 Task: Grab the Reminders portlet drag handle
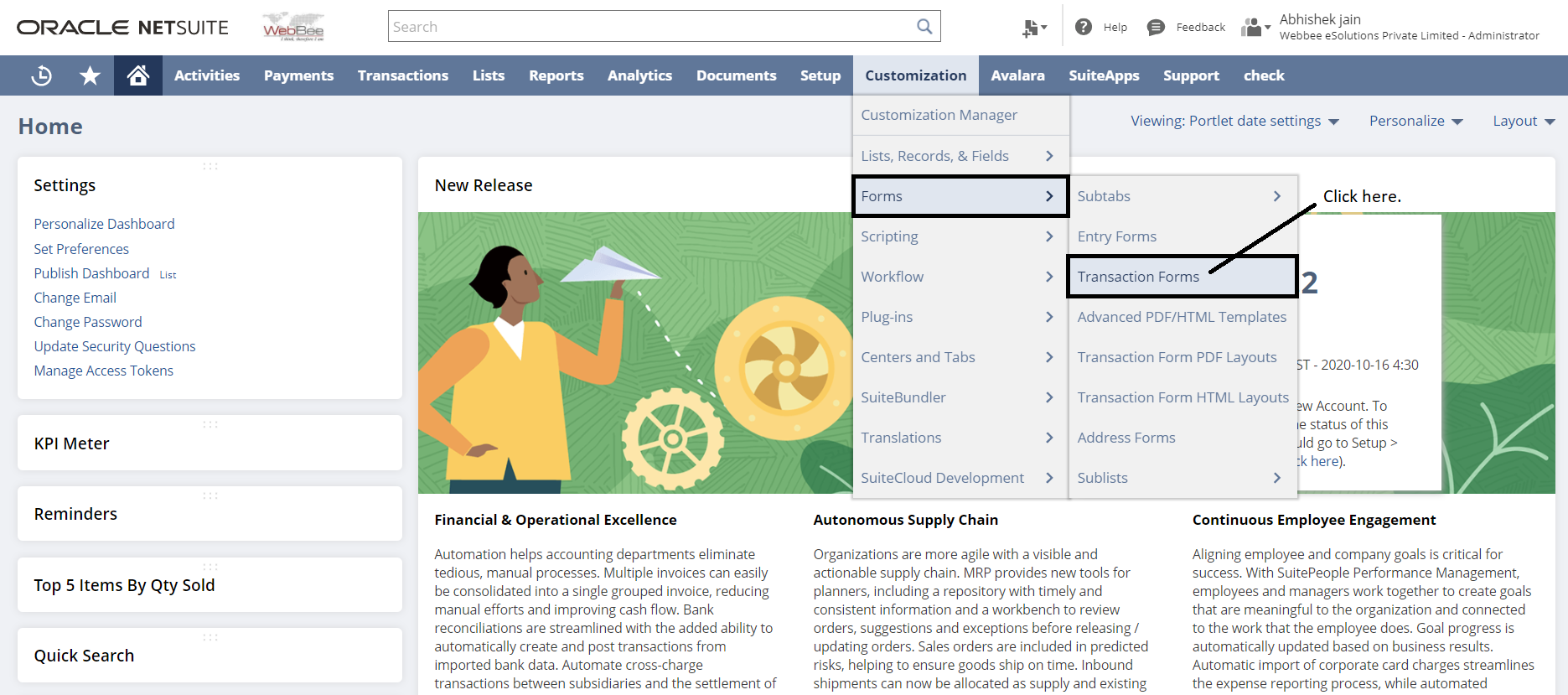(210, 495)
